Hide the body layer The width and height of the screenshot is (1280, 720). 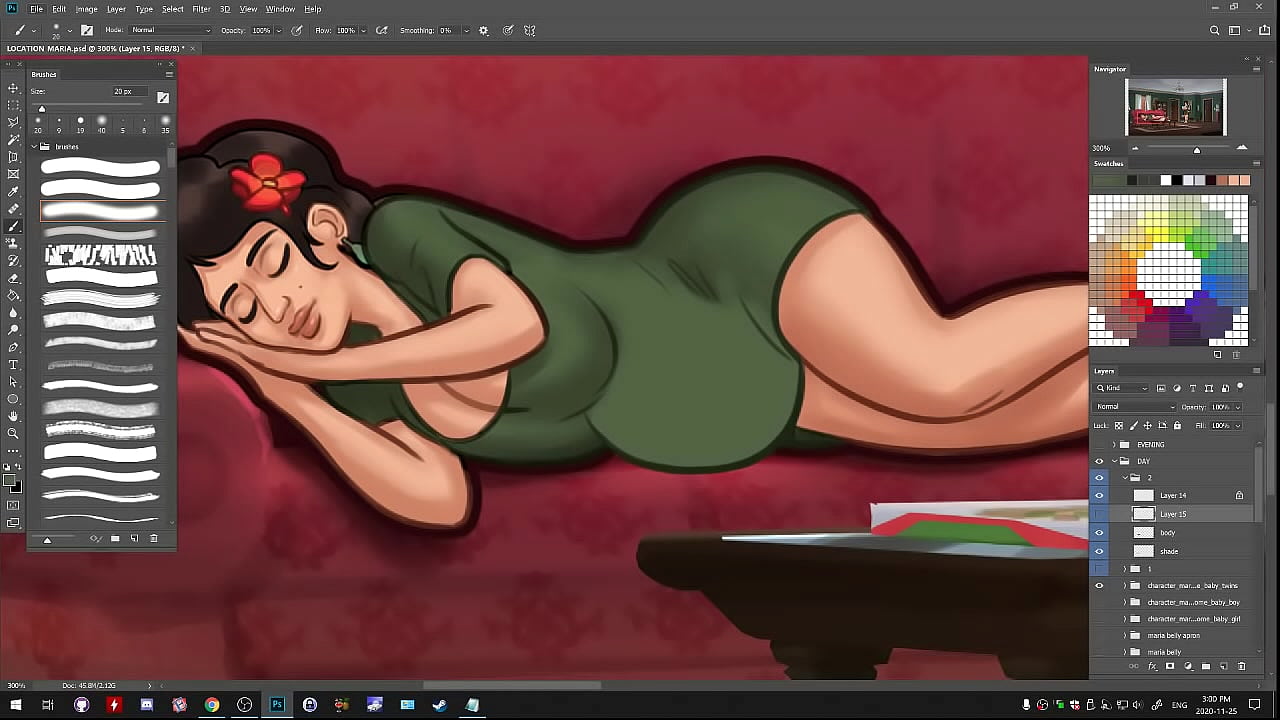[x=1099, y=533]
